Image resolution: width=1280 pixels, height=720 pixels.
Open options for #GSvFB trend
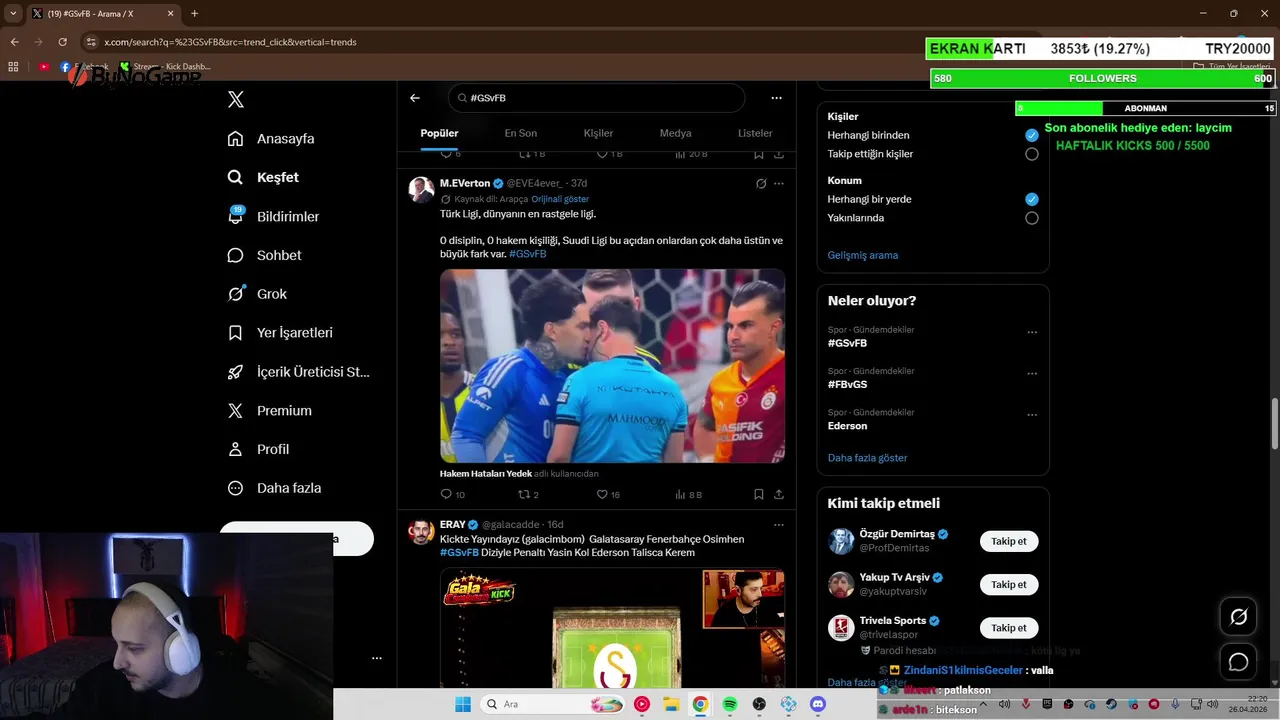coord(1032,333)
